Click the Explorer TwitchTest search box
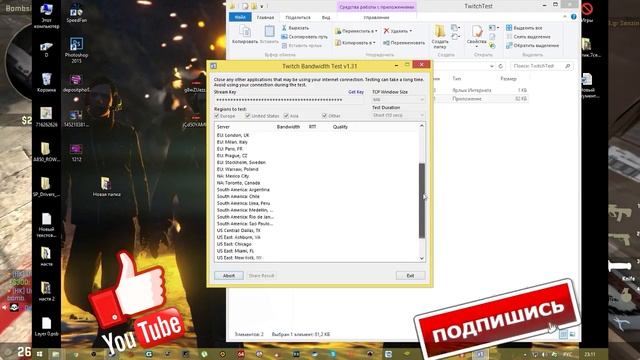Viewport: 640px width, 360px height. click(x=541, y=66)
